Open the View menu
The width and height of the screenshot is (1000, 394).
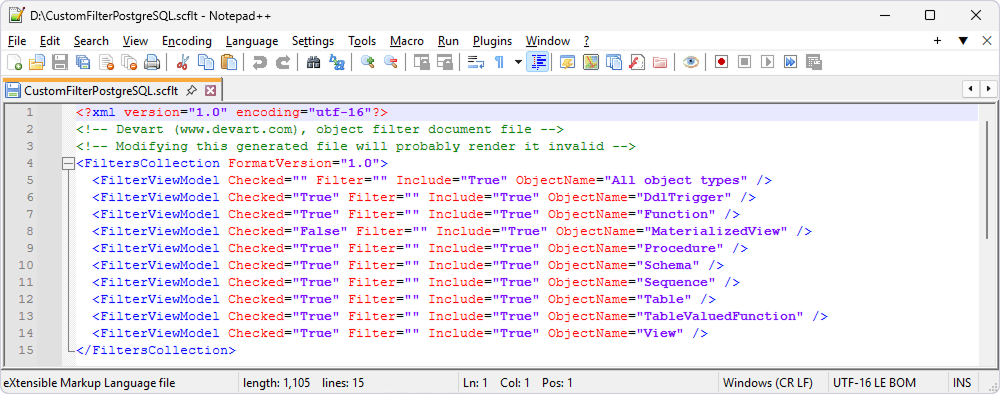135,41
